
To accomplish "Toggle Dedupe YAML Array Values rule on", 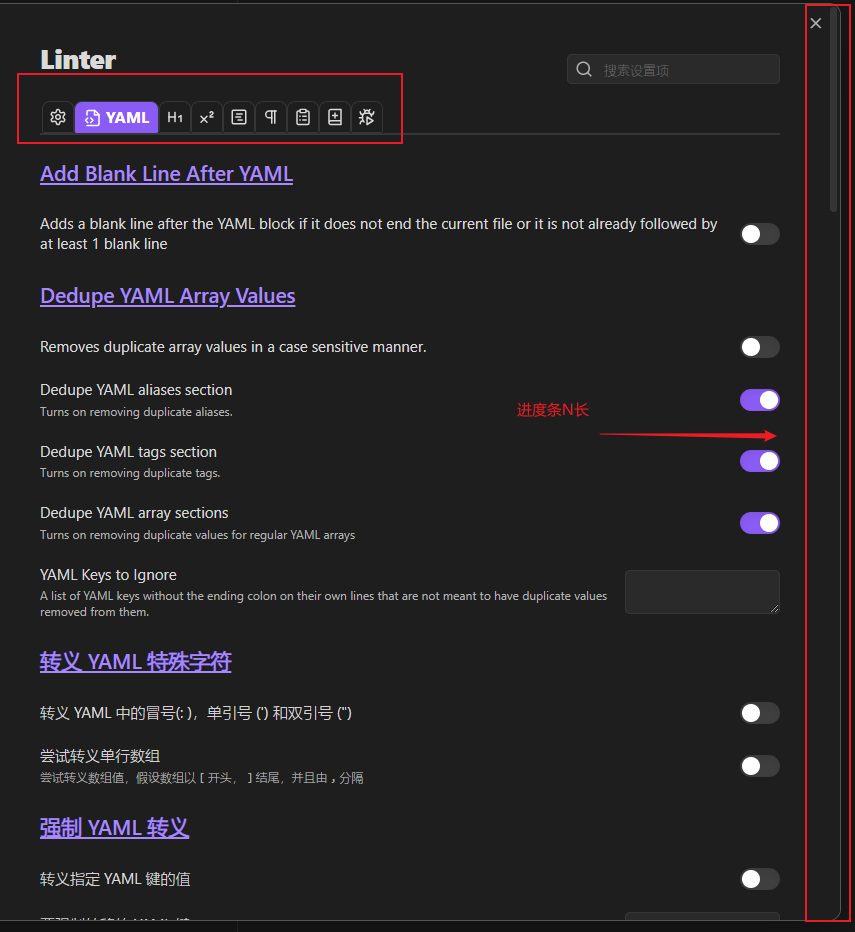I will 759,347.
